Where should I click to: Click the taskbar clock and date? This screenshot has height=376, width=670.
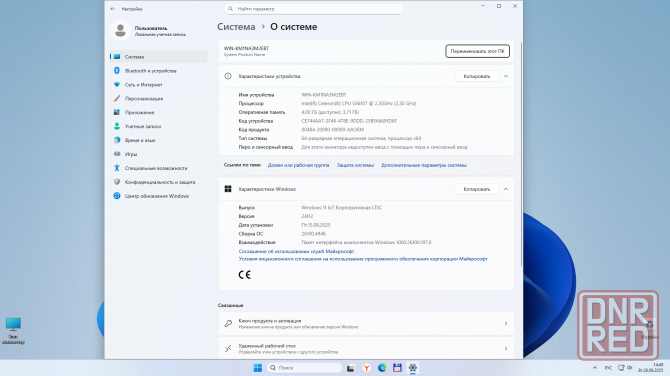pos(650,367)
